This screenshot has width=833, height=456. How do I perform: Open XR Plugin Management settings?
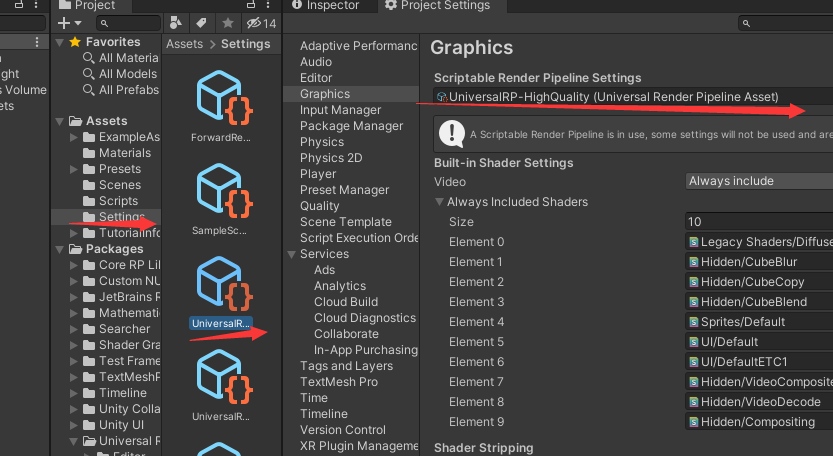click(x=359, y=446)
